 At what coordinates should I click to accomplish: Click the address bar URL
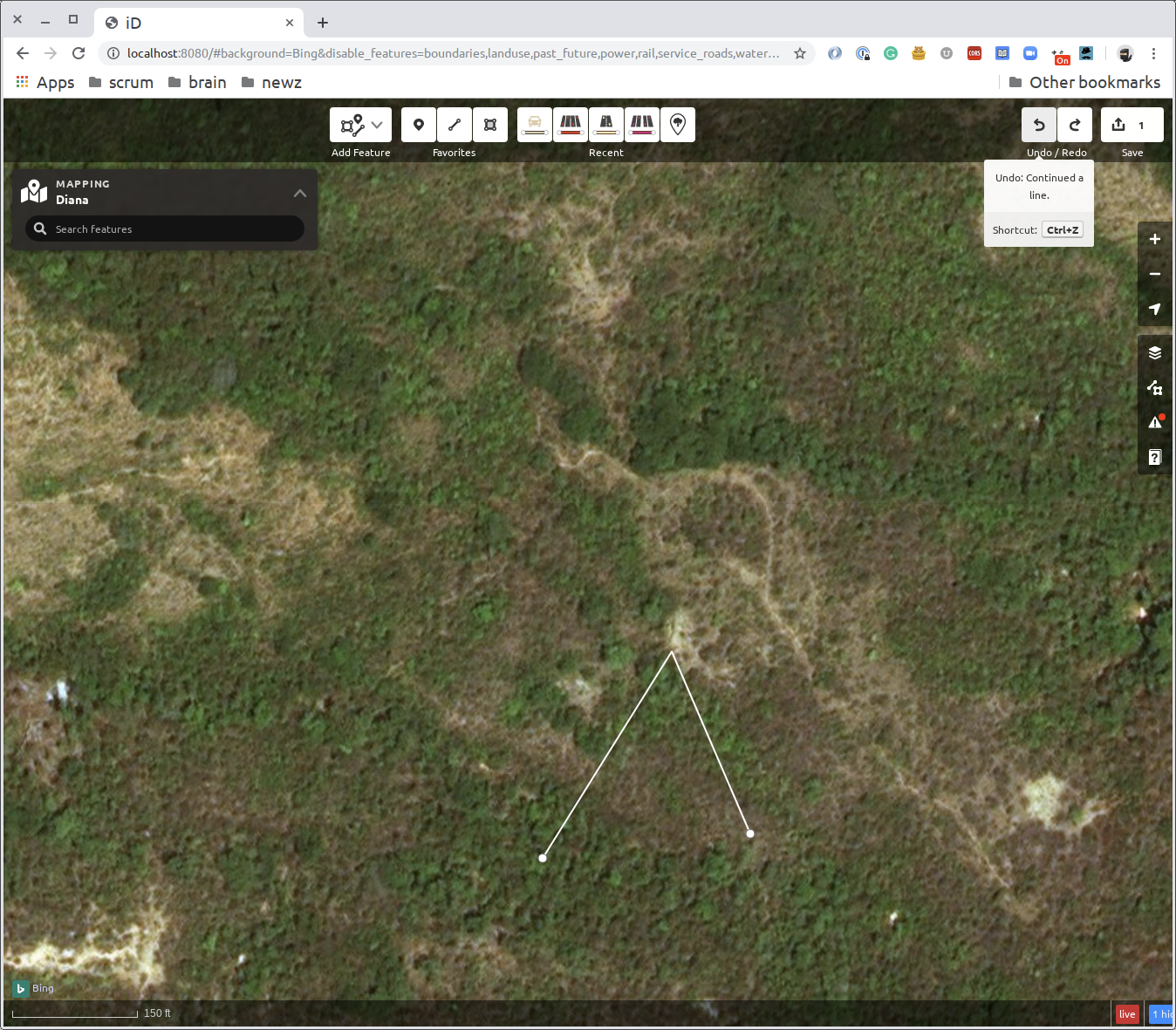[x=453, y=53]
